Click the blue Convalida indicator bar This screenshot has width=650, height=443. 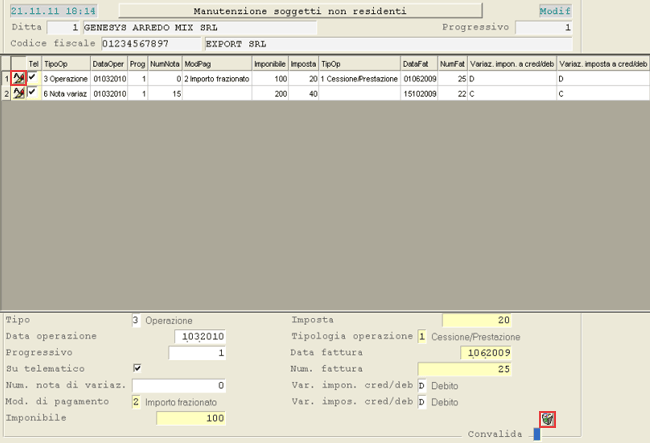(536, 434)
